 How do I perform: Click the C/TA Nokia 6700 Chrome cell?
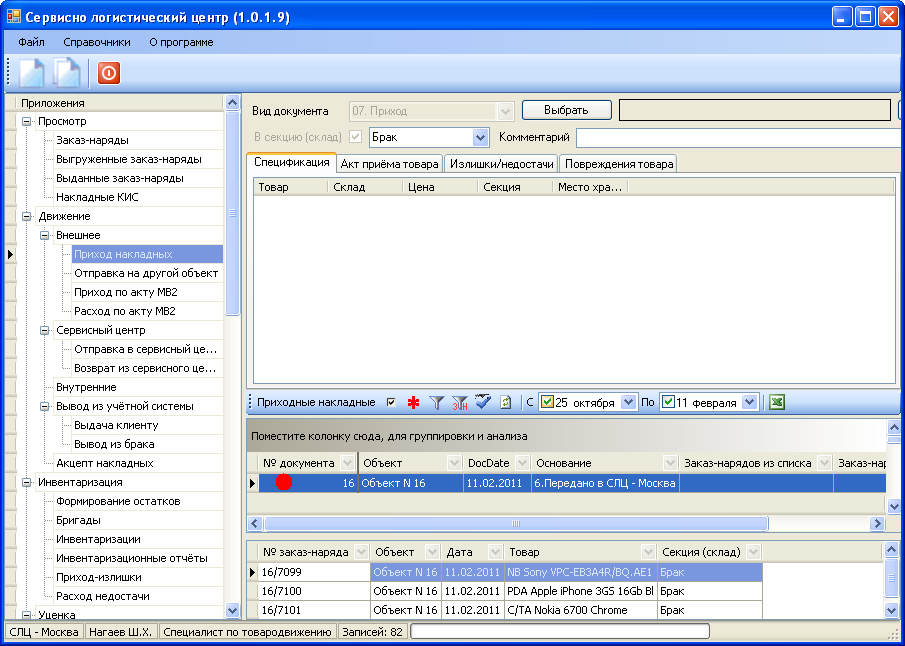581,610
